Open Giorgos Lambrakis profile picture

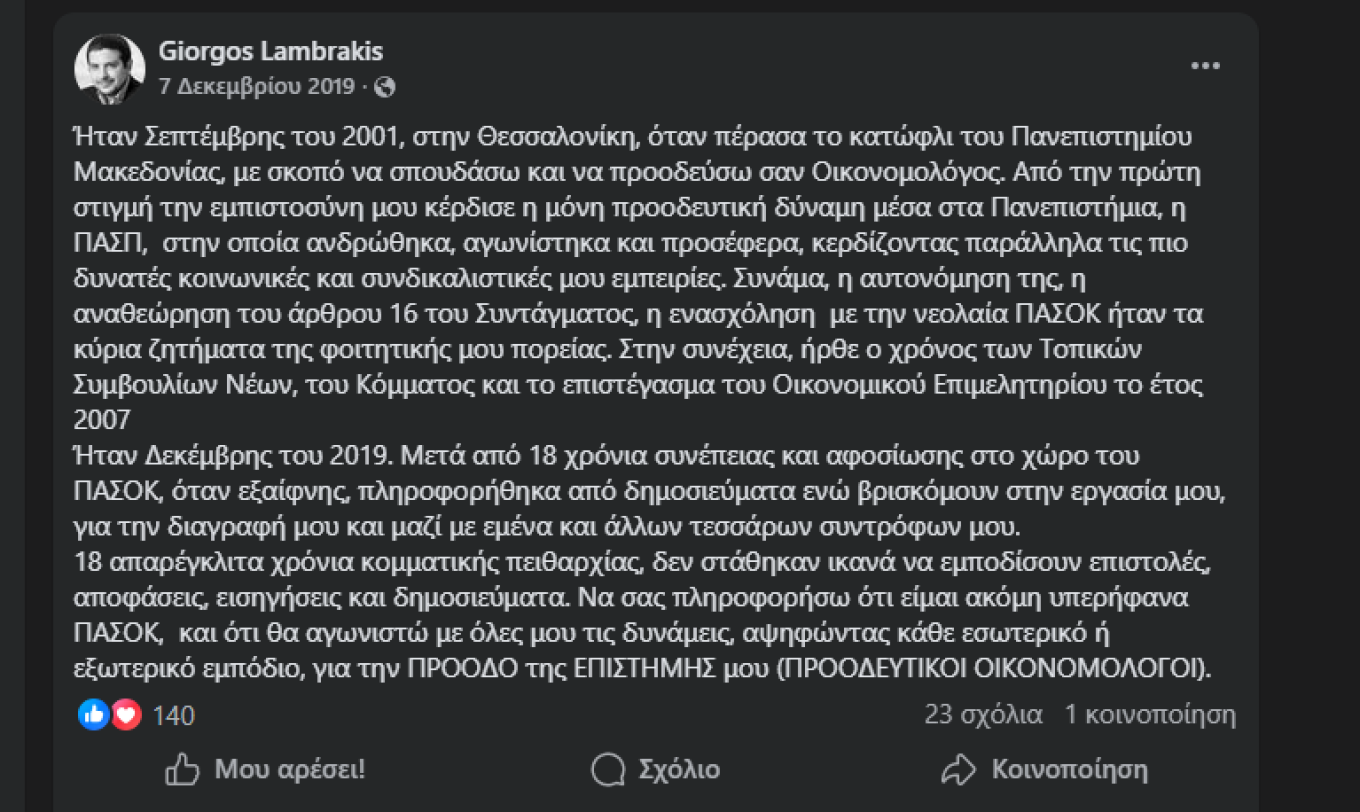point(110,69)
